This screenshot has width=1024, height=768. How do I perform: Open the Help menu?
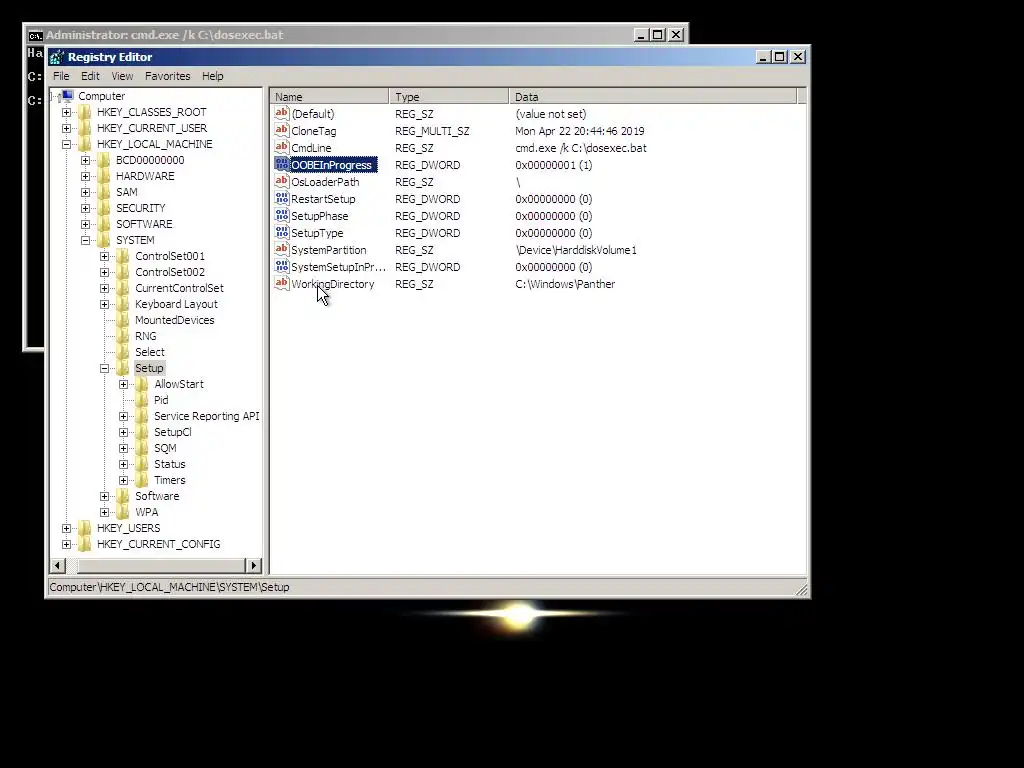tap(212, 76)
